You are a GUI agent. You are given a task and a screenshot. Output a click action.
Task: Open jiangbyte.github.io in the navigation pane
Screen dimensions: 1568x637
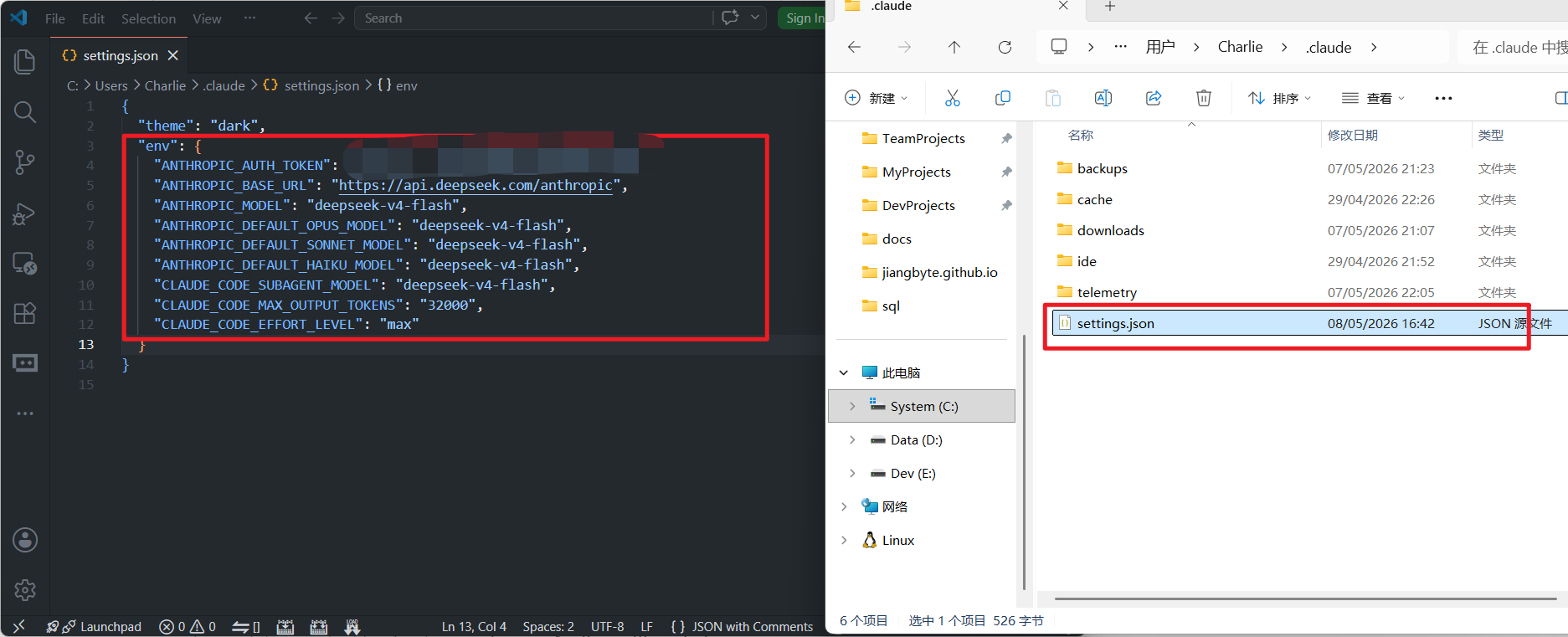tap(939, 272)
